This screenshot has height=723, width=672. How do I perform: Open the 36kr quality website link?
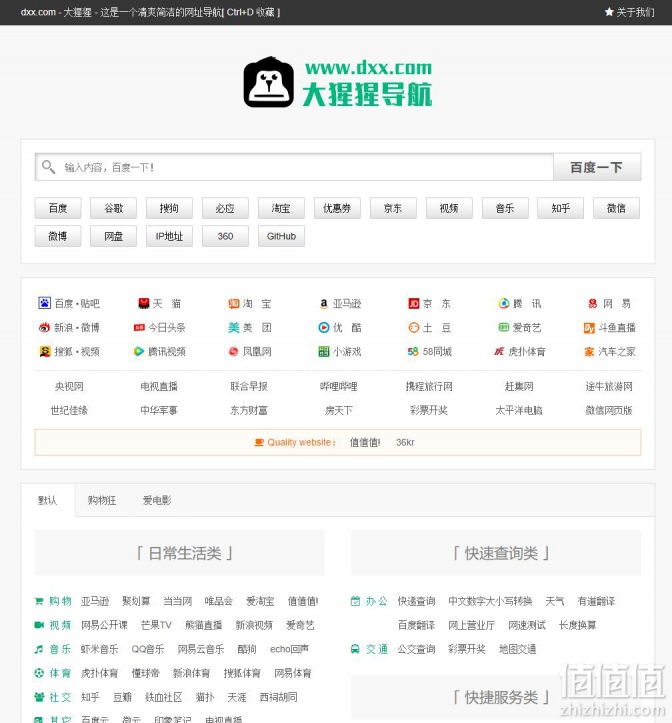point(405,442)
